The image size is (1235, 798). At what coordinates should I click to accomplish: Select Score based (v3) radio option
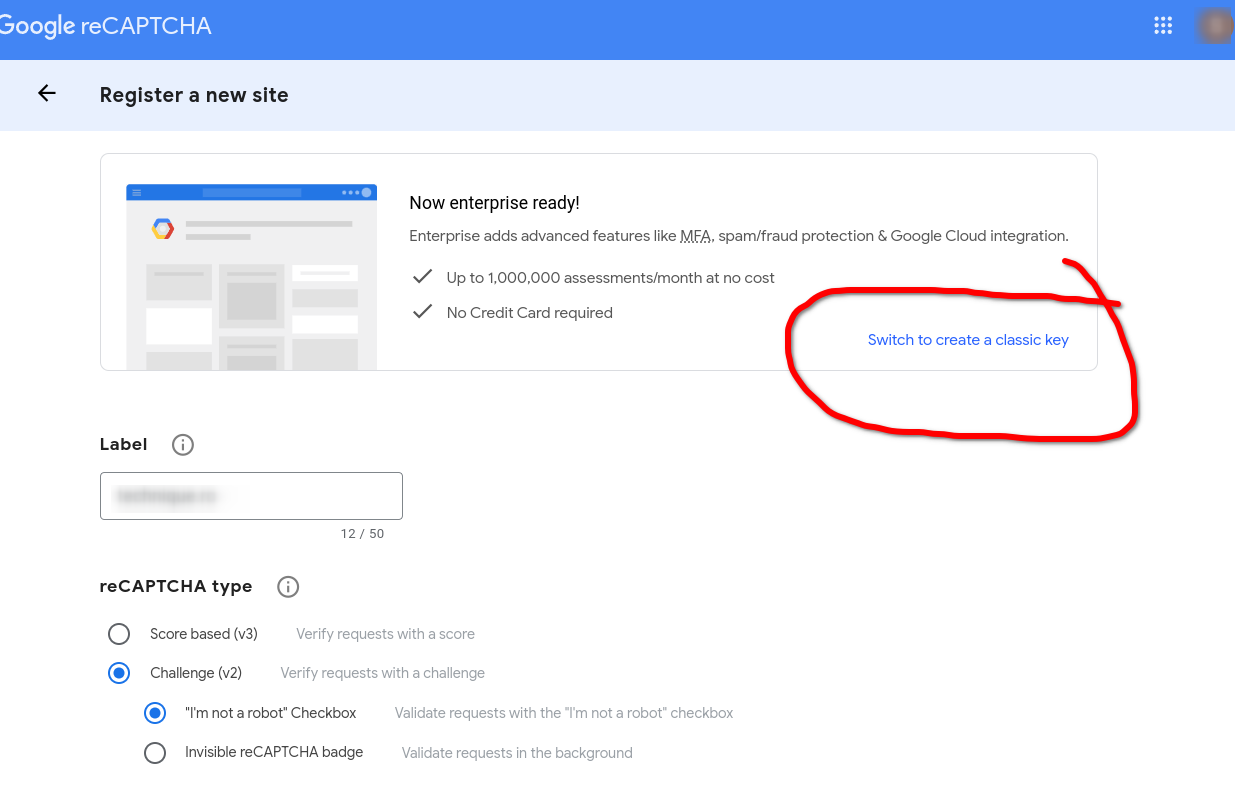tap(119, 634)
